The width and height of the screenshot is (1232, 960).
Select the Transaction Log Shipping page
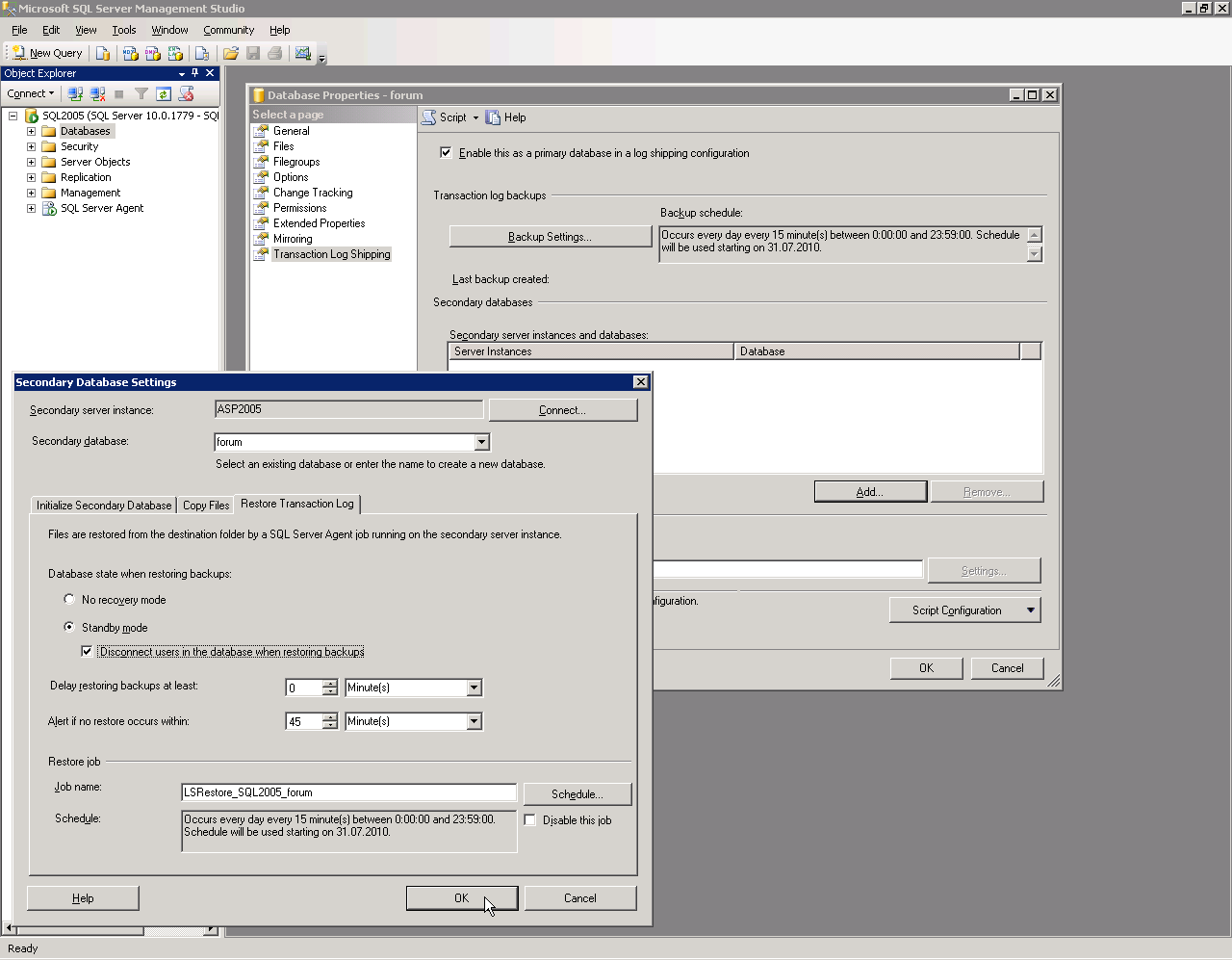pyautogui.click(x=331, y=254)
